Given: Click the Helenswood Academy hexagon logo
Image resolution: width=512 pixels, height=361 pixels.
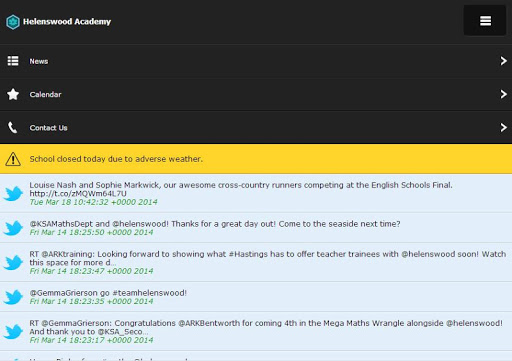Looking at the screenshot, I should click(13, 22).
